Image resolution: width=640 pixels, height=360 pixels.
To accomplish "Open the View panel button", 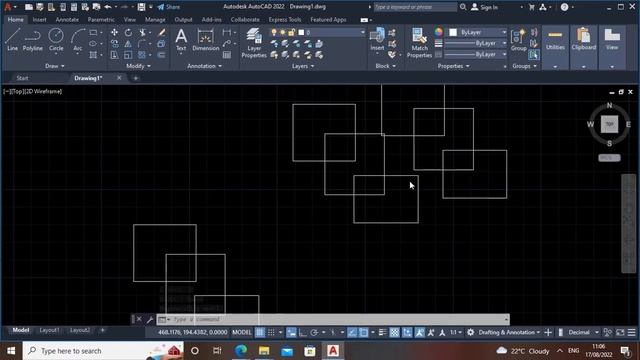I will tap(612, 47).
